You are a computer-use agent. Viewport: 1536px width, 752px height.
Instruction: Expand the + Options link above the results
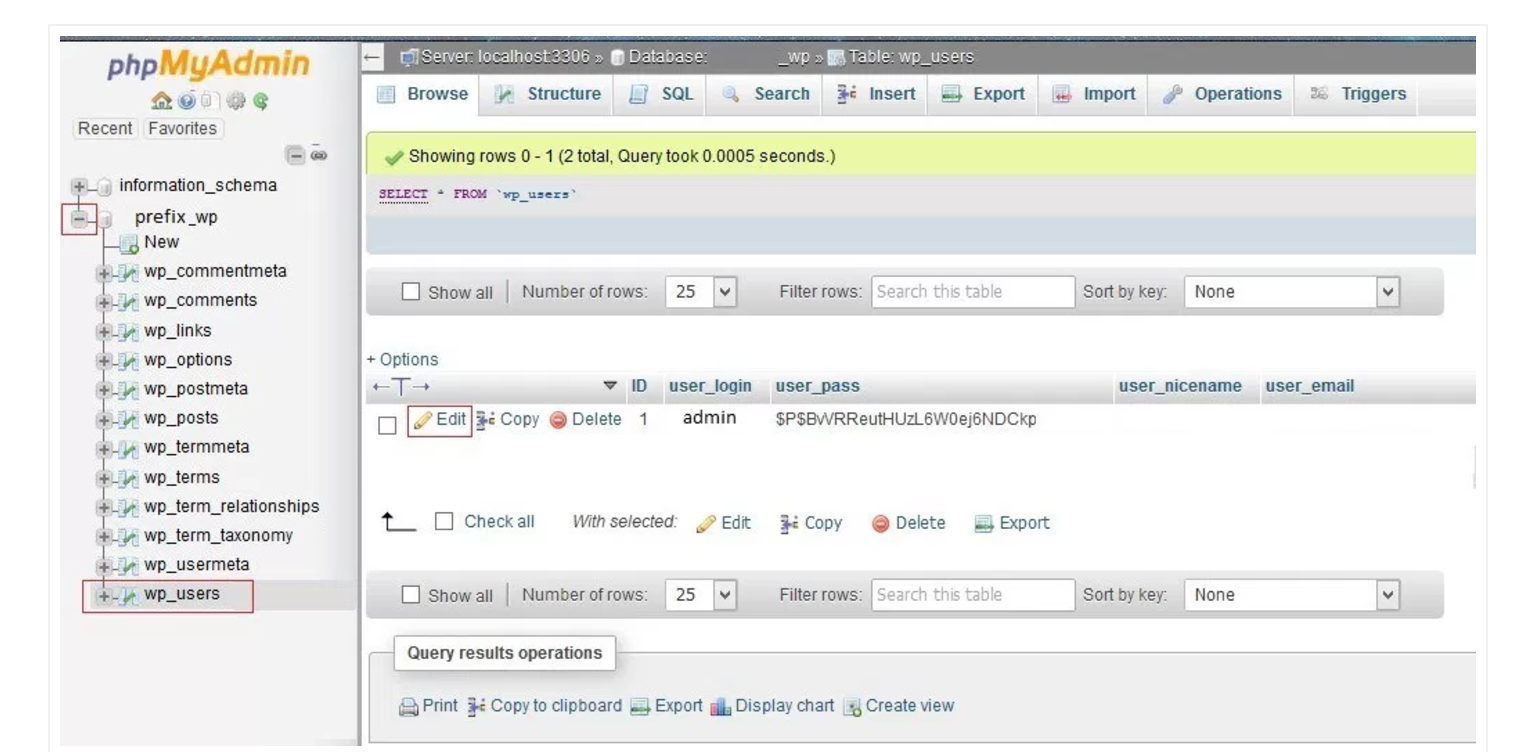402,360
